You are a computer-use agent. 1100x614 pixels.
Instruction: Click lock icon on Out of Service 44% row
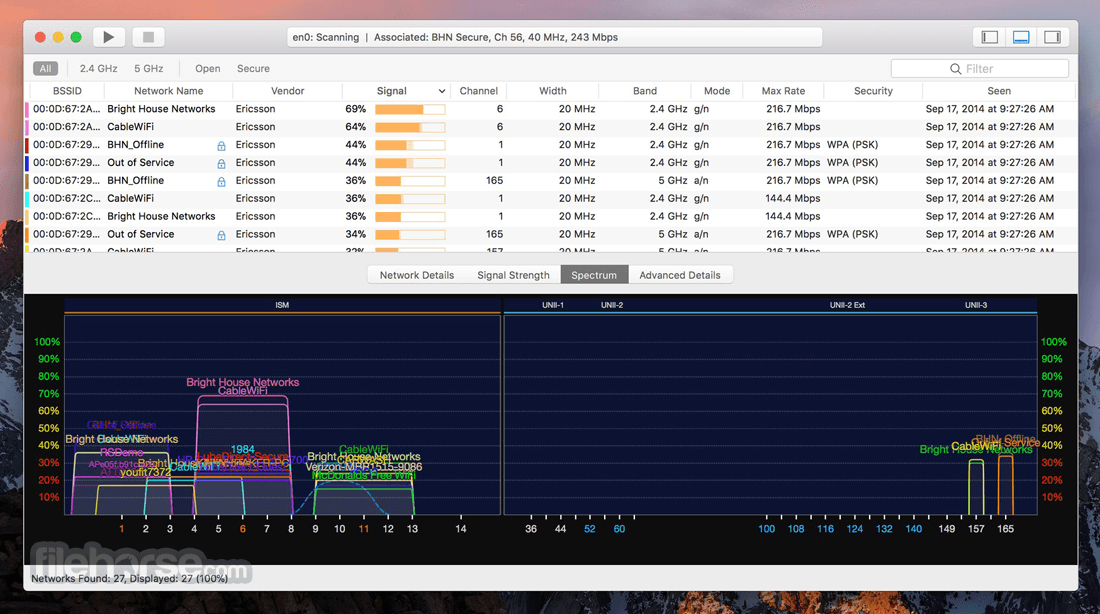[221, 163]
